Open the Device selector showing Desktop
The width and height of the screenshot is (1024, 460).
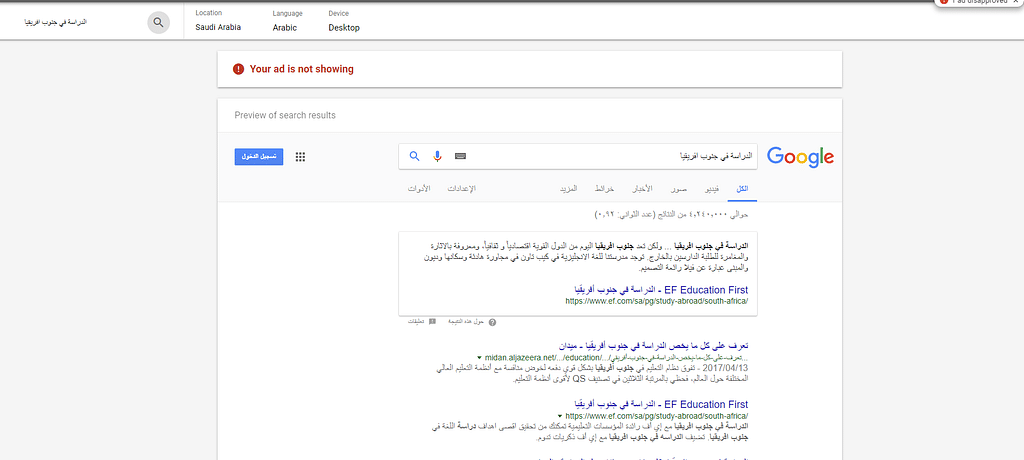pyautogui.click(x=343, y=21)
